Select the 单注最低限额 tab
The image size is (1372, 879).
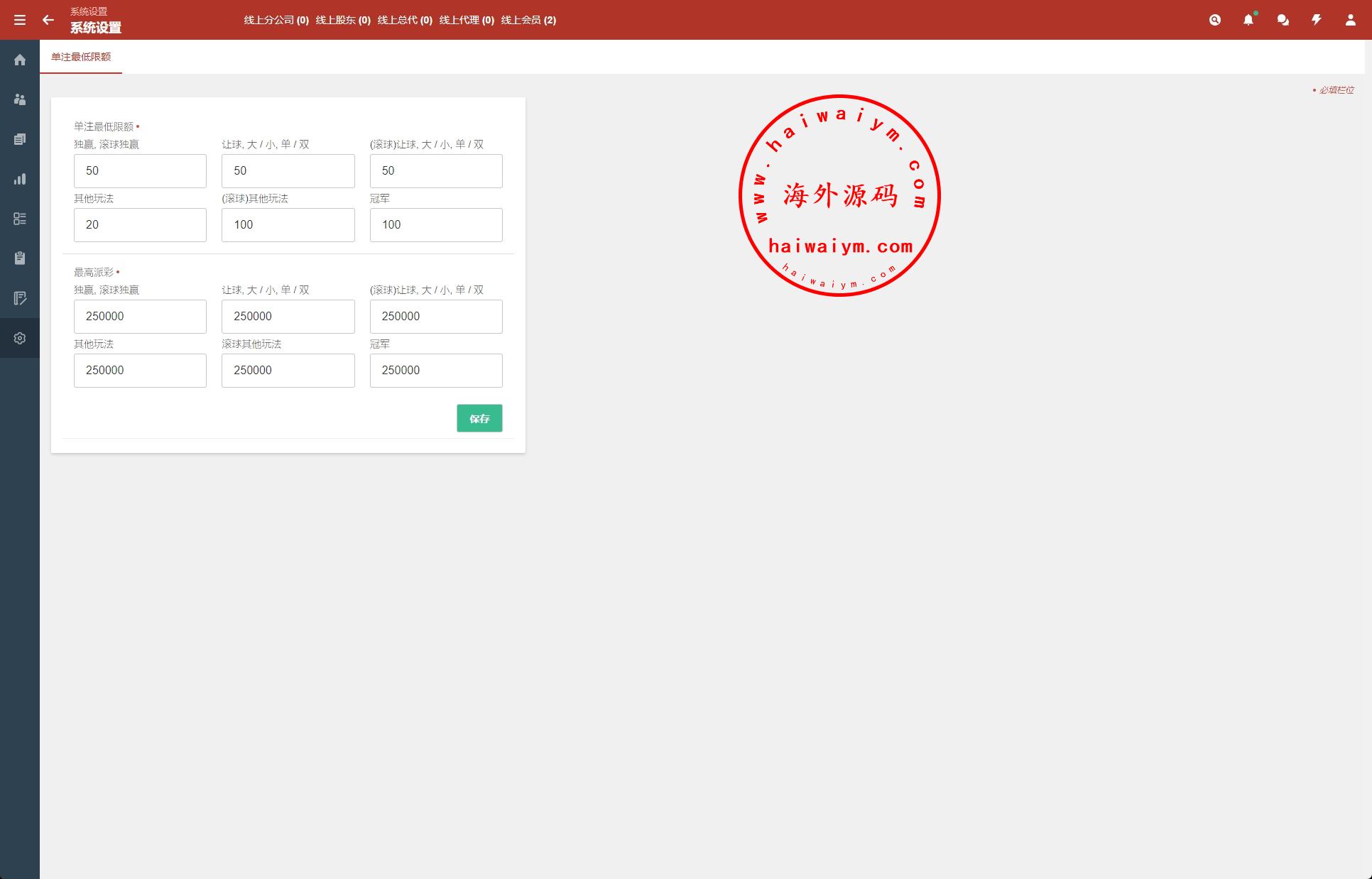pos(81,57)
